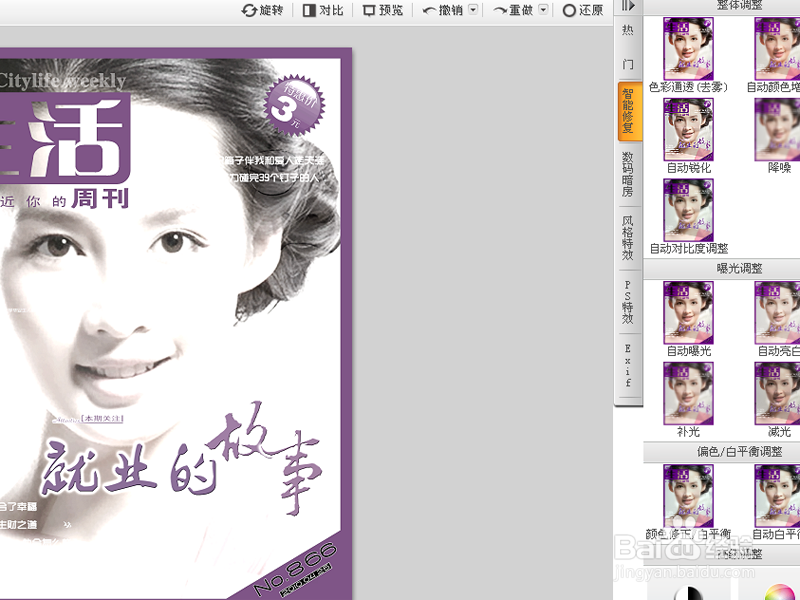This screenshot has width=800, height=600.
Task: Apply the 颜色修正/白平衡 thumbnail
Action: (688, 495)
